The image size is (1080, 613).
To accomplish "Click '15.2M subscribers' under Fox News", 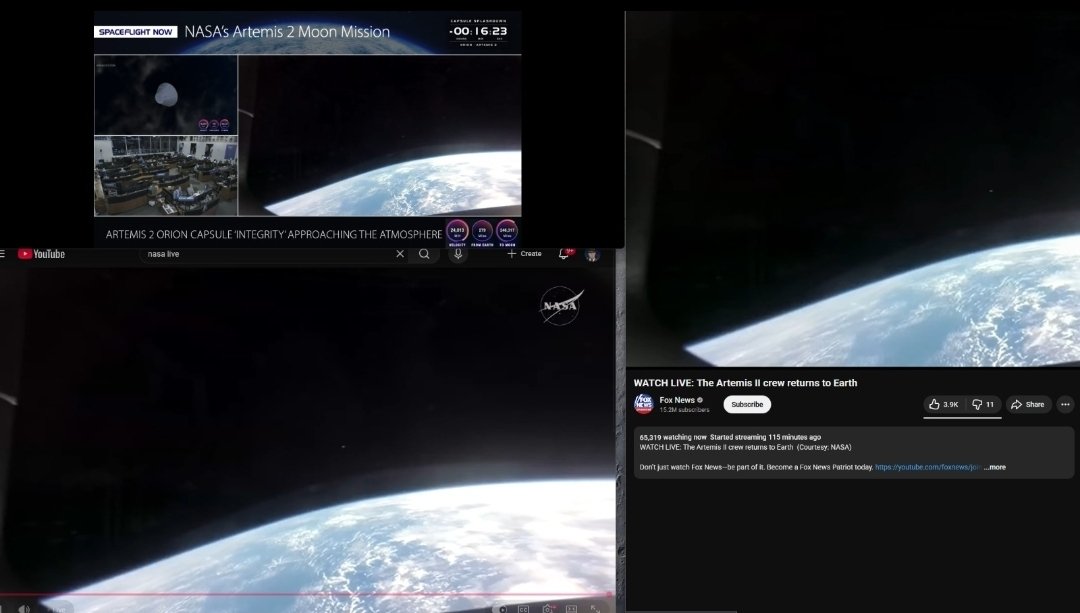I will pyautogui.click(x=684, y=410).
